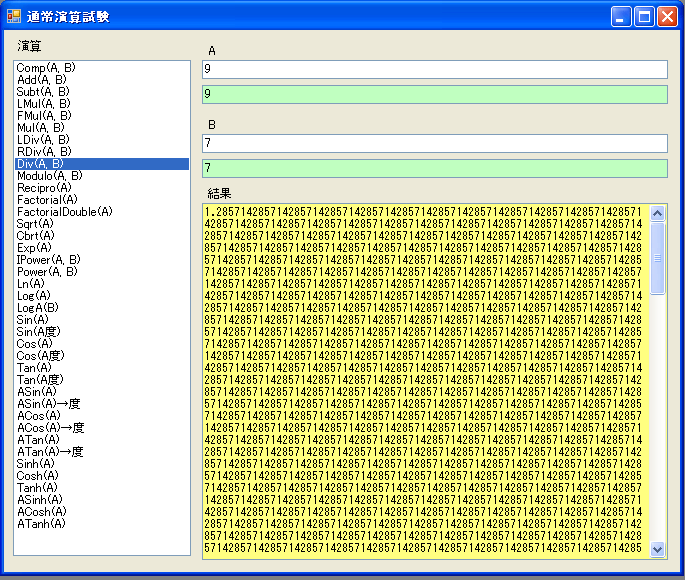Choose Power(A, B) entry
The width and height of the screenshot is (685, 580).
pyautogui.click(x=102, y=272)
